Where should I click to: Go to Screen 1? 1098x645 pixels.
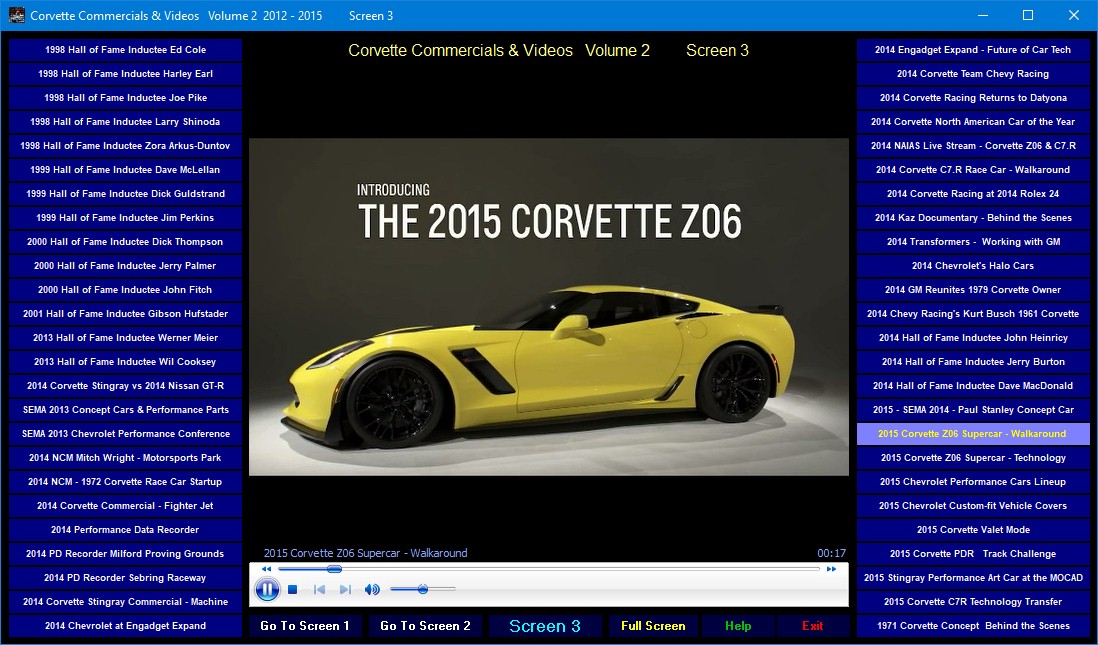click(305, 626)
